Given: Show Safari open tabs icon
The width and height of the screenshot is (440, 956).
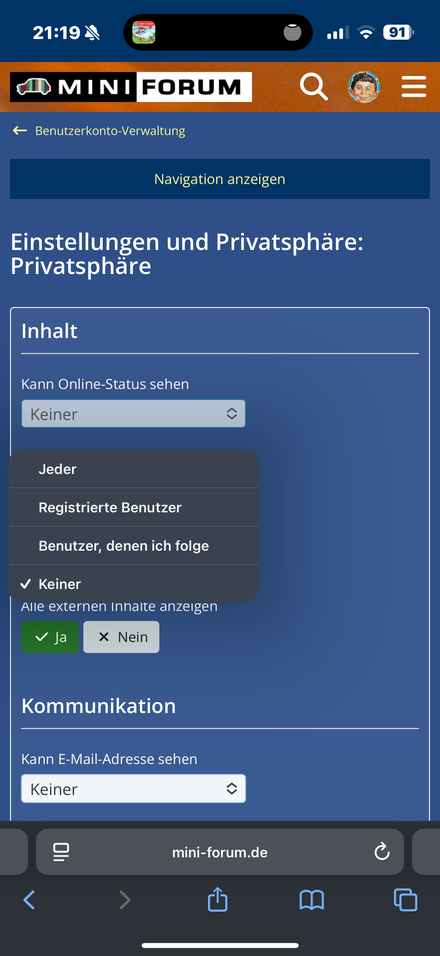Looking at the screenshot, I should pyautogui.click(x=405, y=900).
